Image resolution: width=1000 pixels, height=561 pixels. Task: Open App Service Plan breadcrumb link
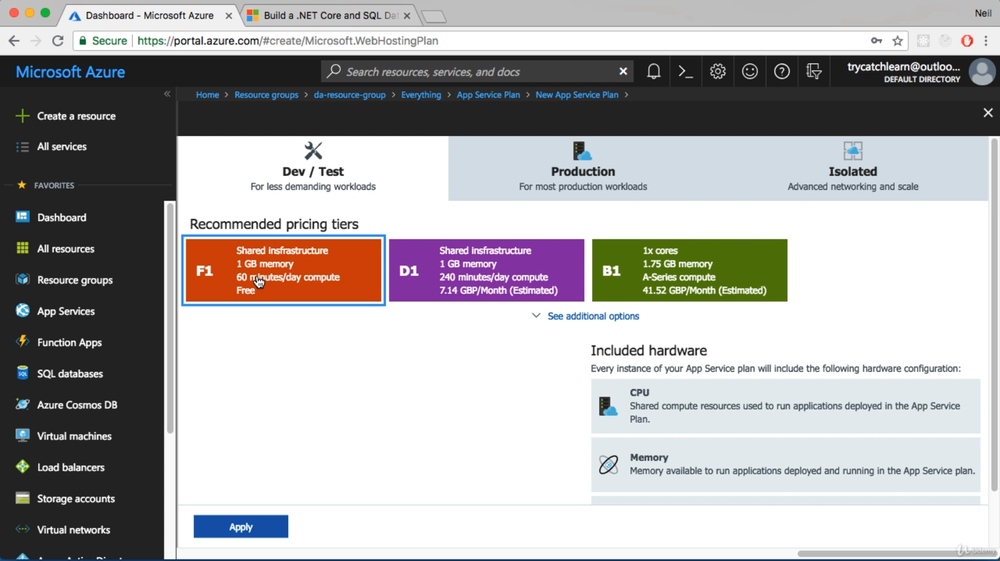click(488, 94)
